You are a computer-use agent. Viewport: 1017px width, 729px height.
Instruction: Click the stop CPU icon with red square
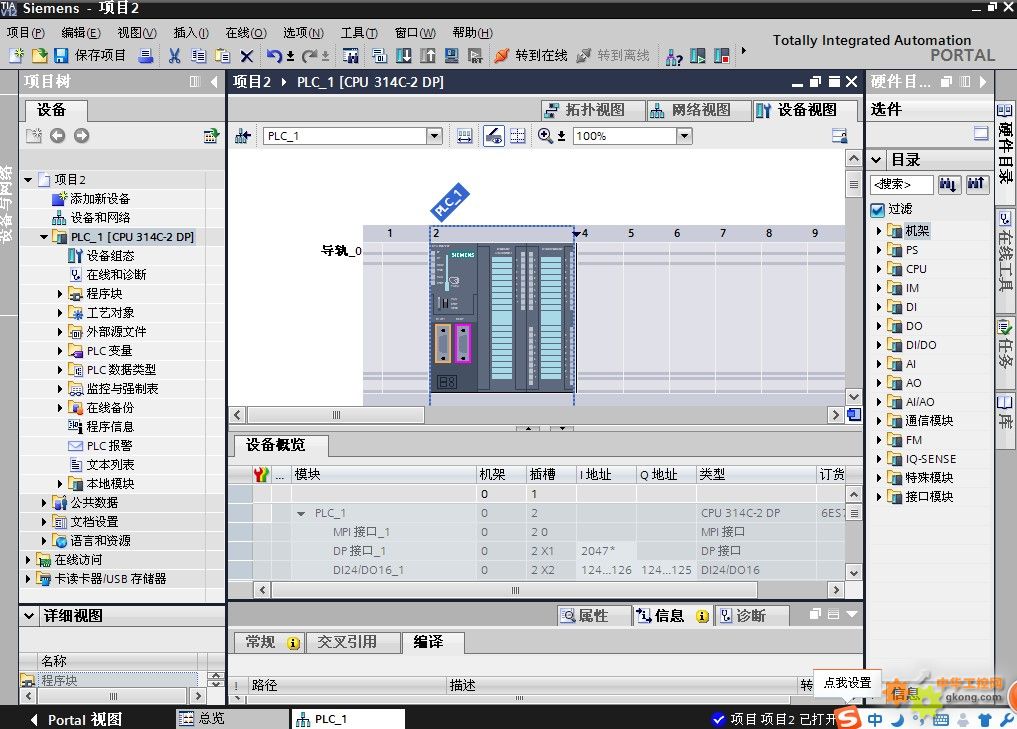tap(721, 56)
